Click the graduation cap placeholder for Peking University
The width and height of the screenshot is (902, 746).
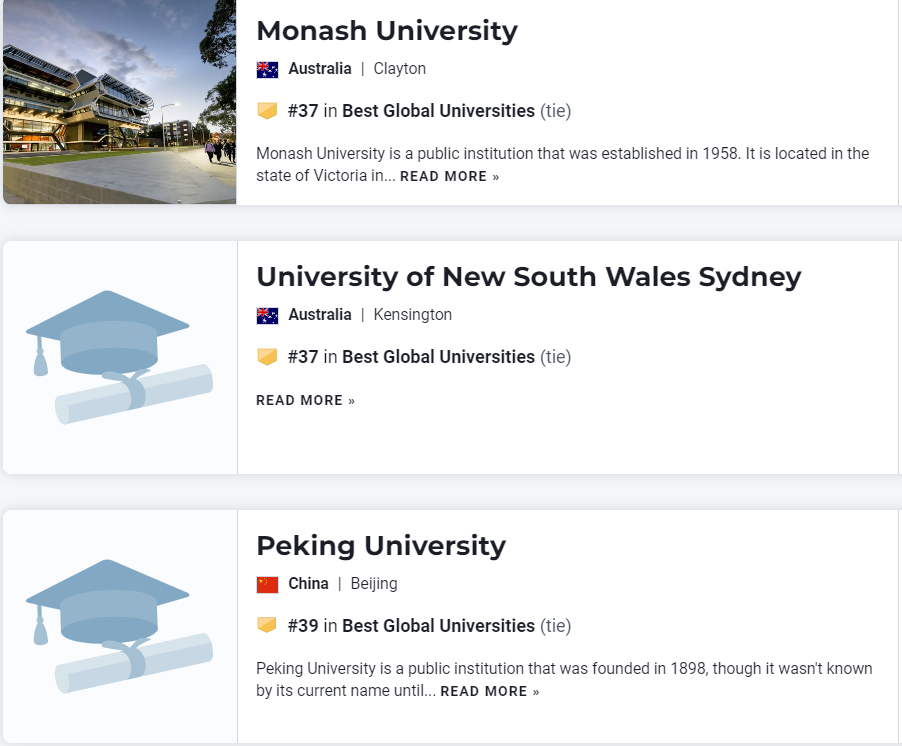[120, 626]
